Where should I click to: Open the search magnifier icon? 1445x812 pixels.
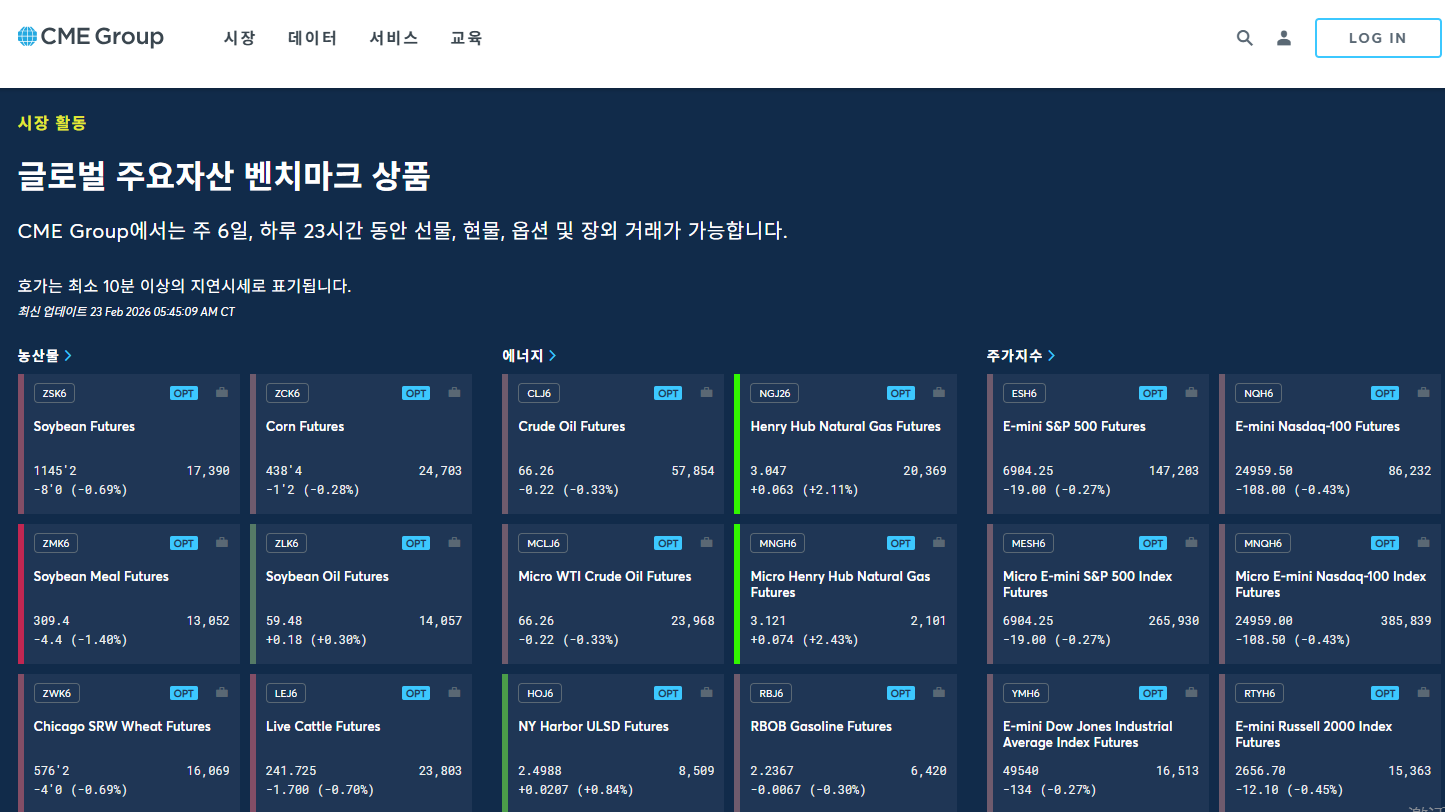click(x=1244, y=37)
